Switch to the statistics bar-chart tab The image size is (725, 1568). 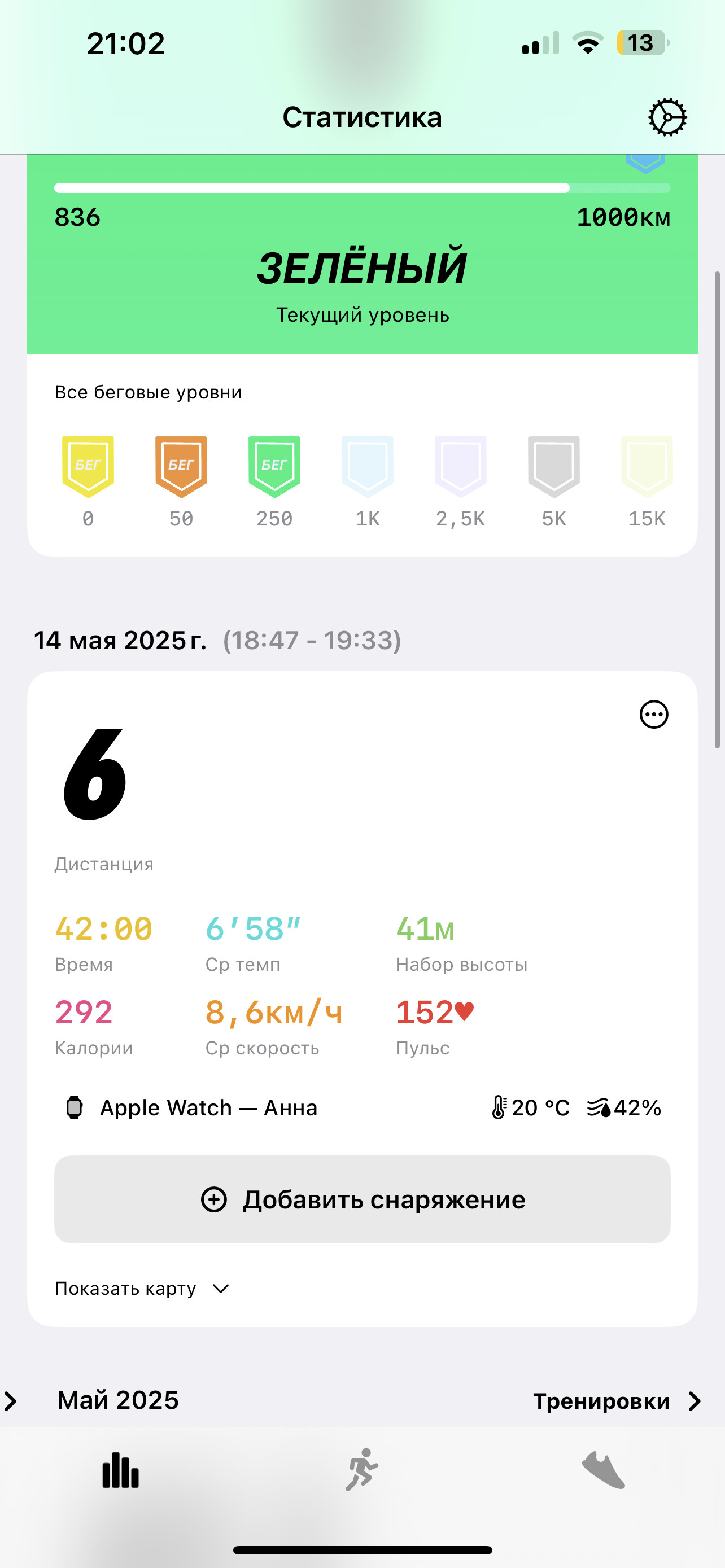(120, 1470)
